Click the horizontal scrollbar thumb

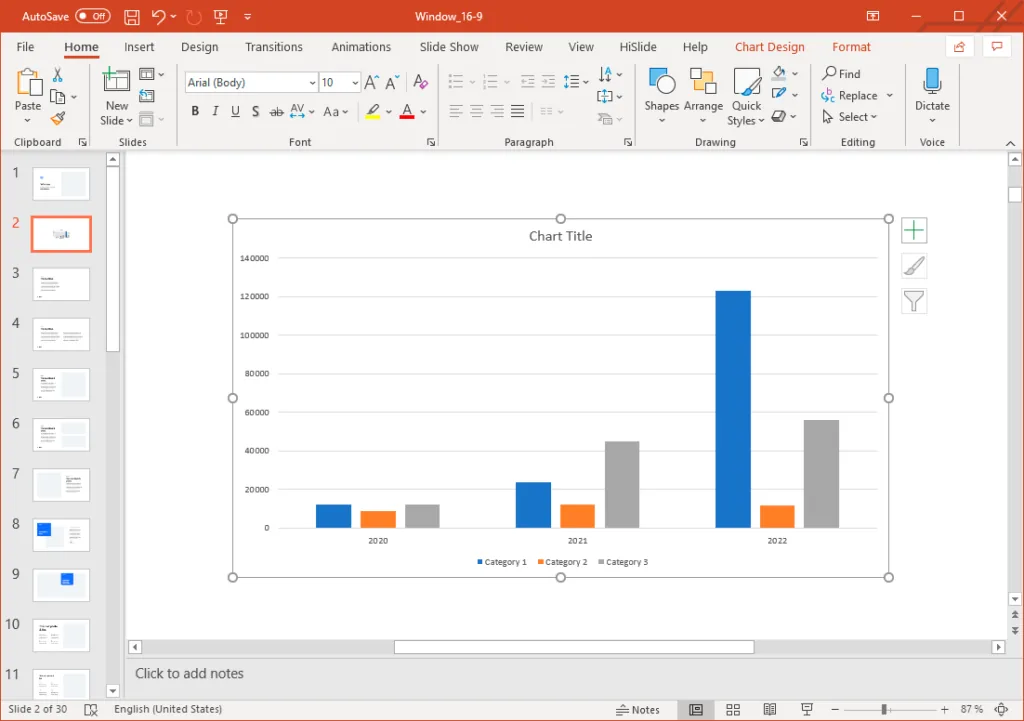pos(574,647)
